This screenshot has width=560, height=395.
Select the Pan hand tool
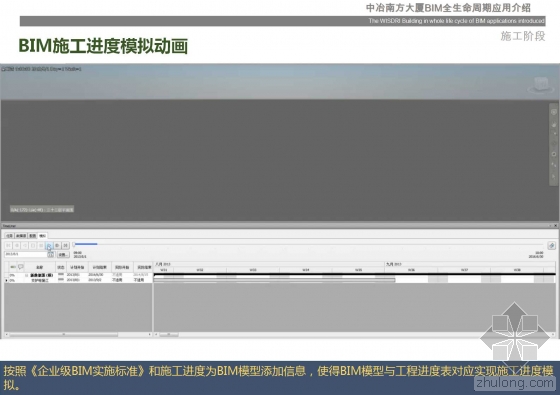(x=554, y=125)
